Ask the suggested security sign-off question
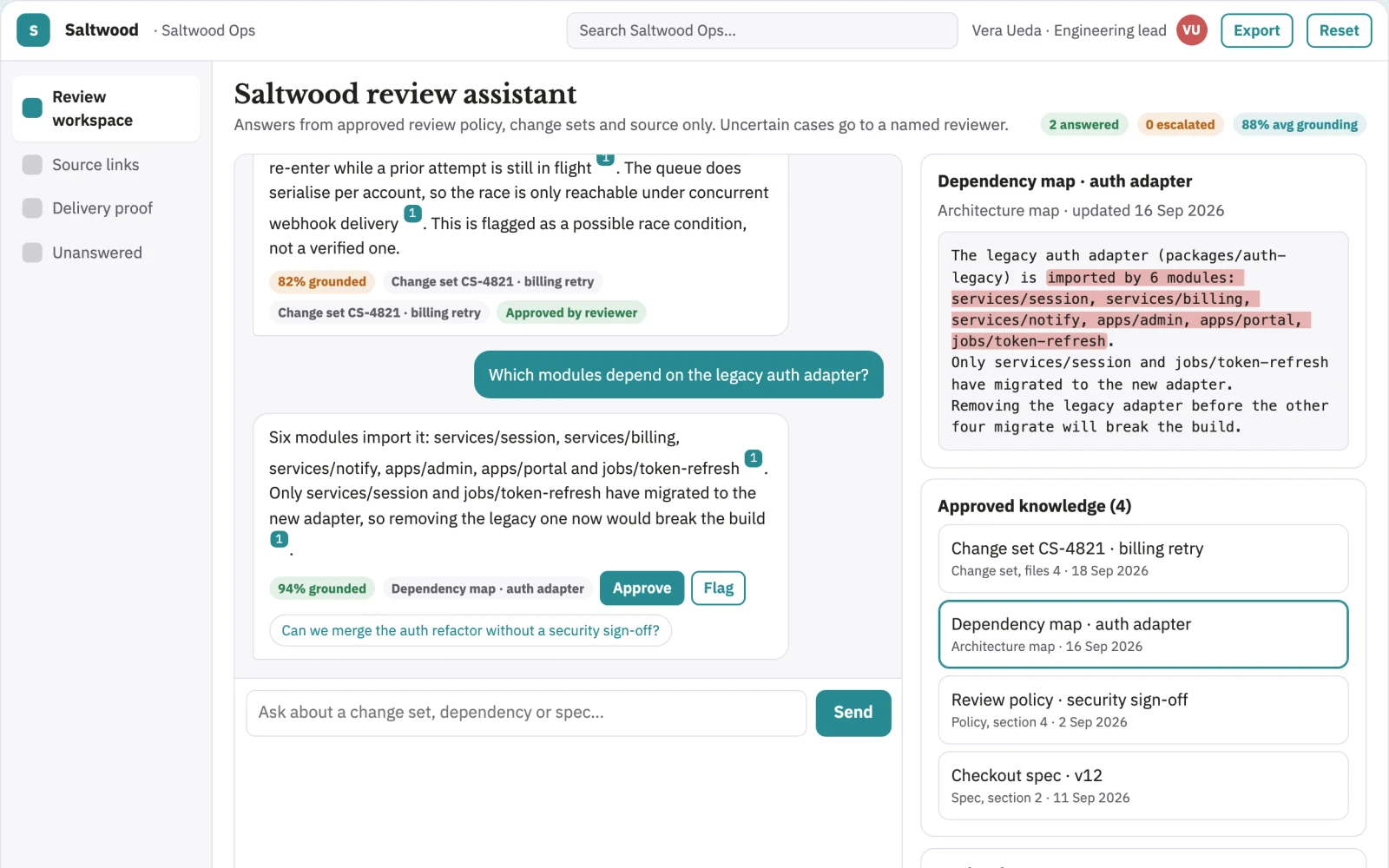The width and height of the screenshot is (1389, 868). coord(471,631)
